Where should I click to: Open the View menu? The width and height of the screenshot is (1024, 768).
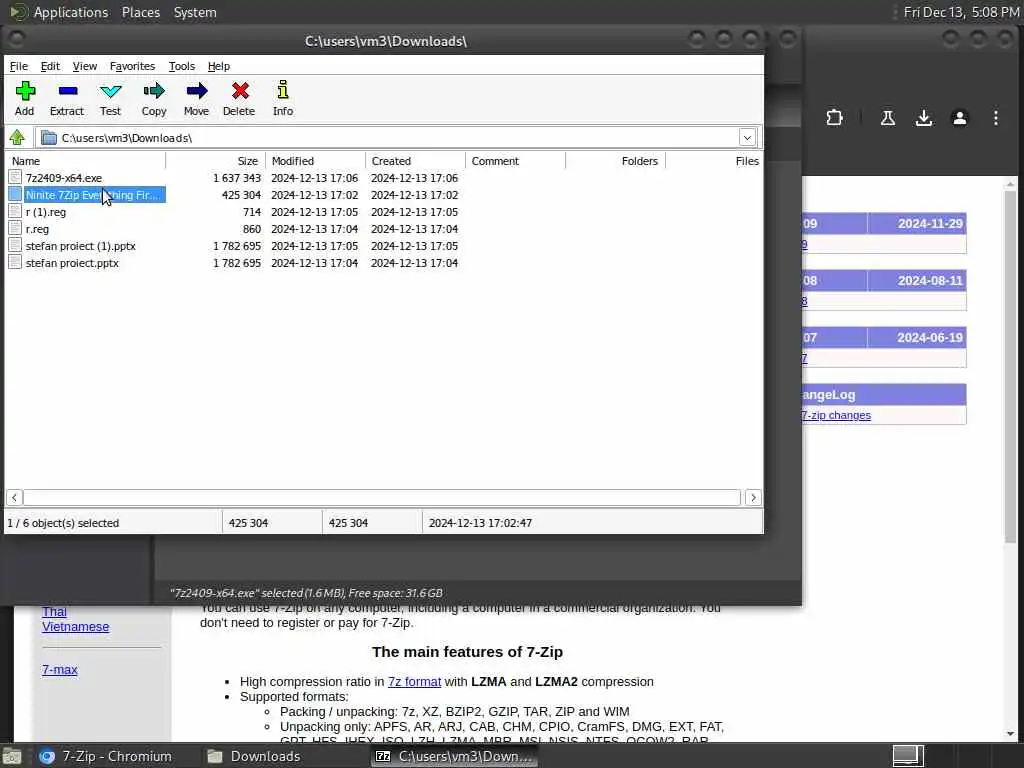pos(84,66)
